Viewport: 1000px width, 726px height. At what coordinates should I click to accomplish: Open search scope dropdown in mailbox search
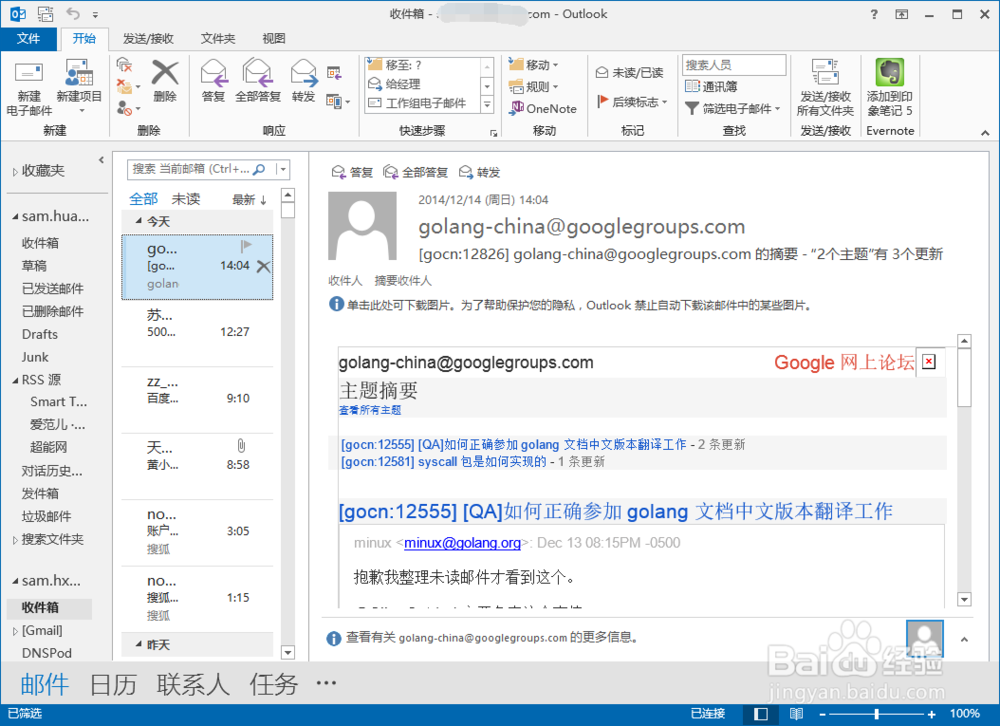tap(283, 169)
